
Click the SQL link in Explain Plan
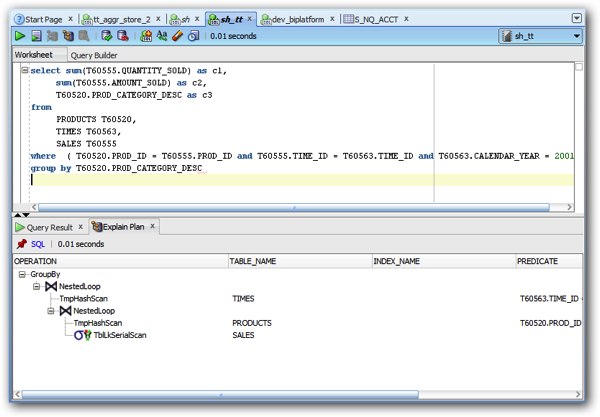click(38, 244)
